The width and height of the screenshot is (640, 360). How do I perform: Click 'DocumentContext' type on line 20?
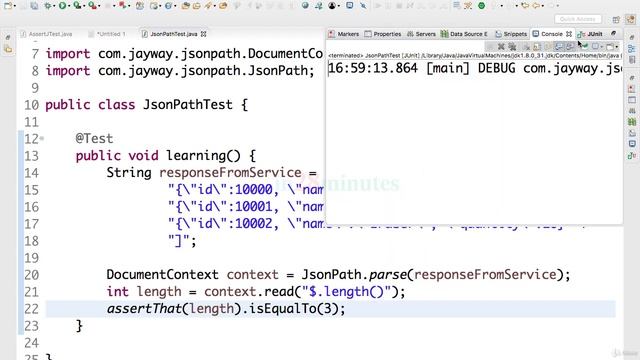[x=162, y=275]
